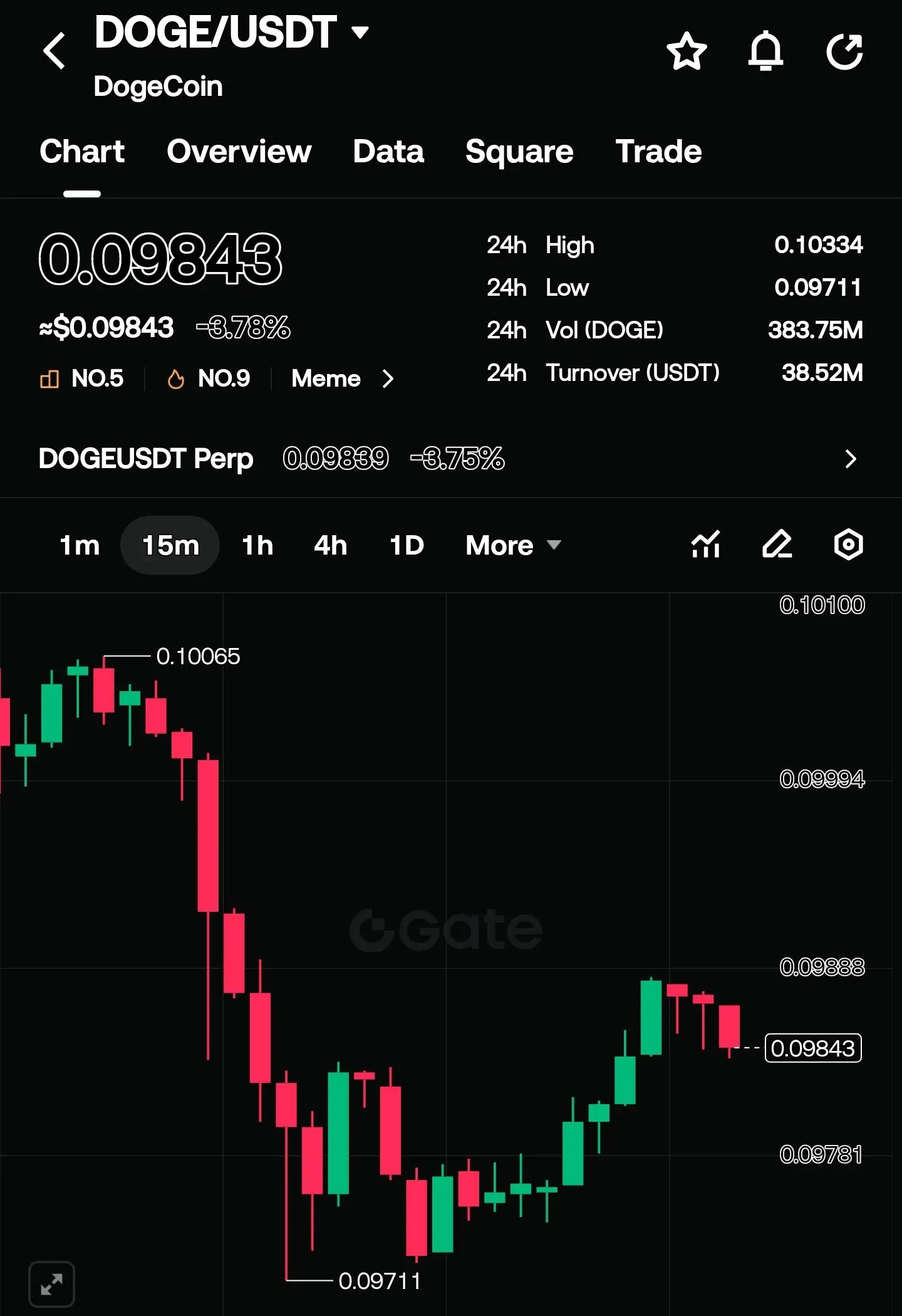This screenshot has width=902, height=1316.
Task: Tap the share icon in header
Action: pos(845,51)
